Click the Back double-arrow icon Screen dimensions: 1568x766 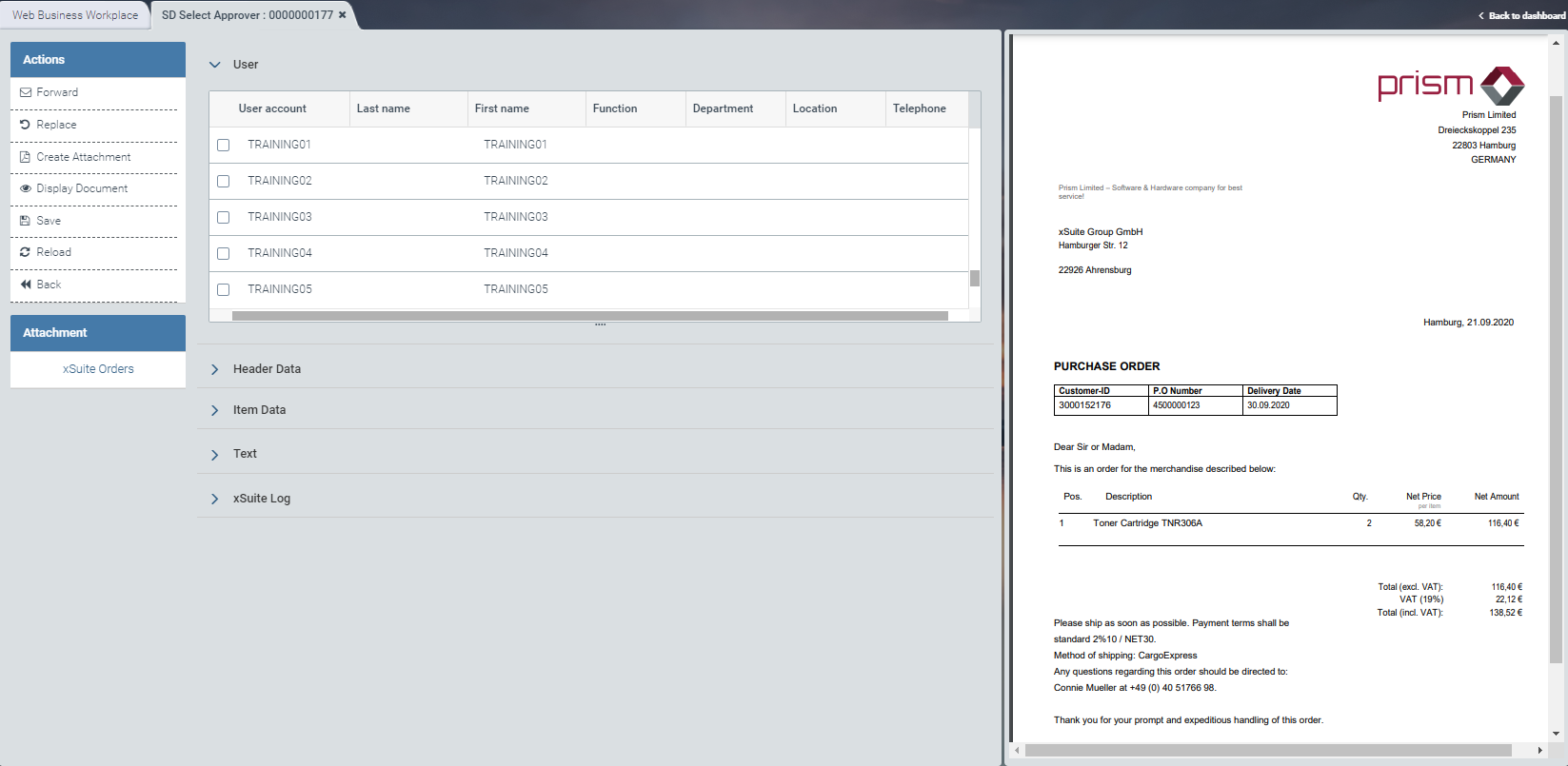click(26, 285)
